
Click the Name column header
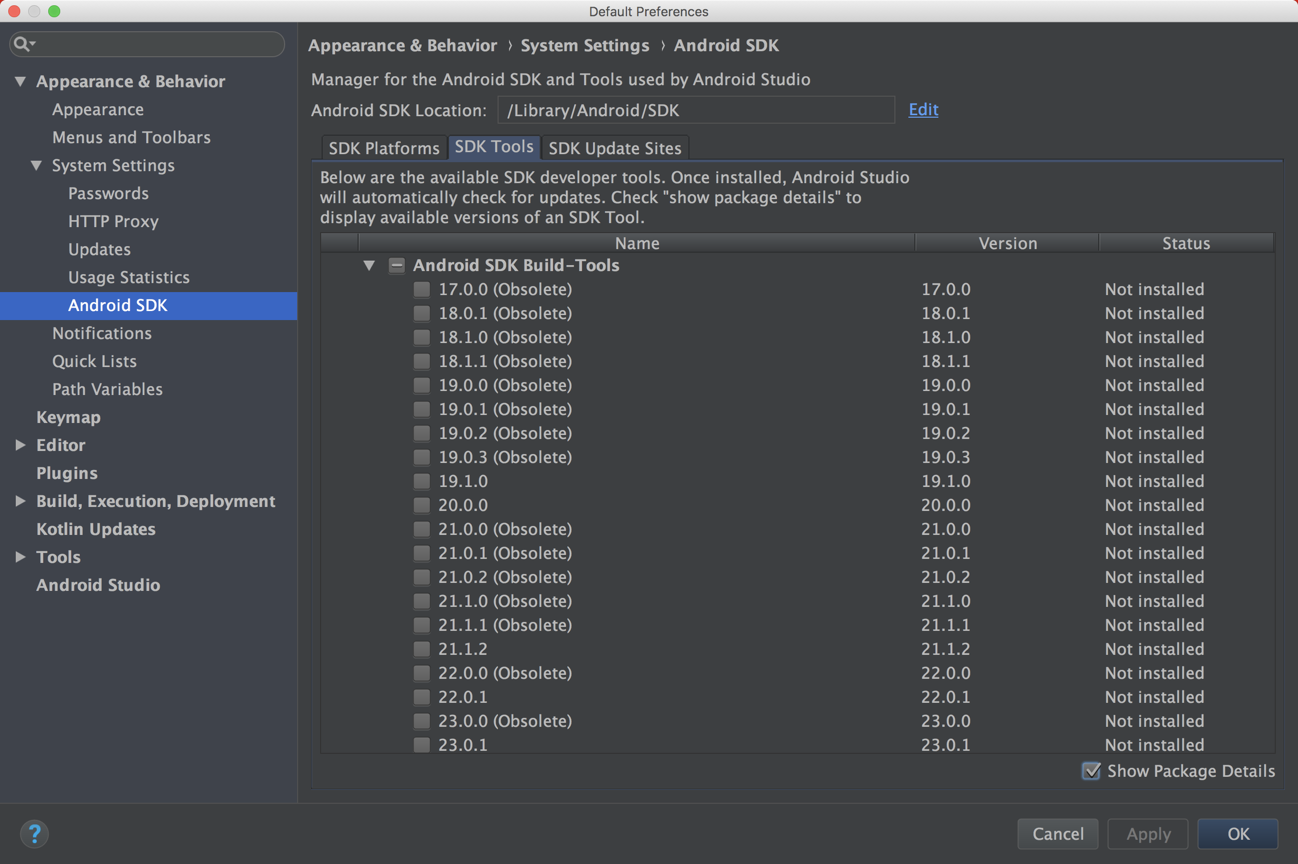(636, 243)
